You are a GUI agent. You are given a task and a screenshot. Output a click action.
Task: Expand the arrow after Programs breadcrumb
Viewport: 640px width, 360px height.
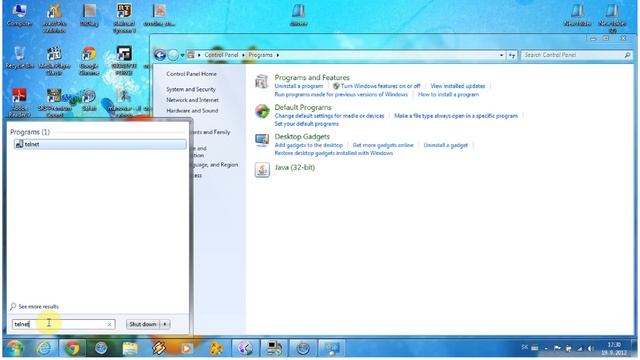278,55
